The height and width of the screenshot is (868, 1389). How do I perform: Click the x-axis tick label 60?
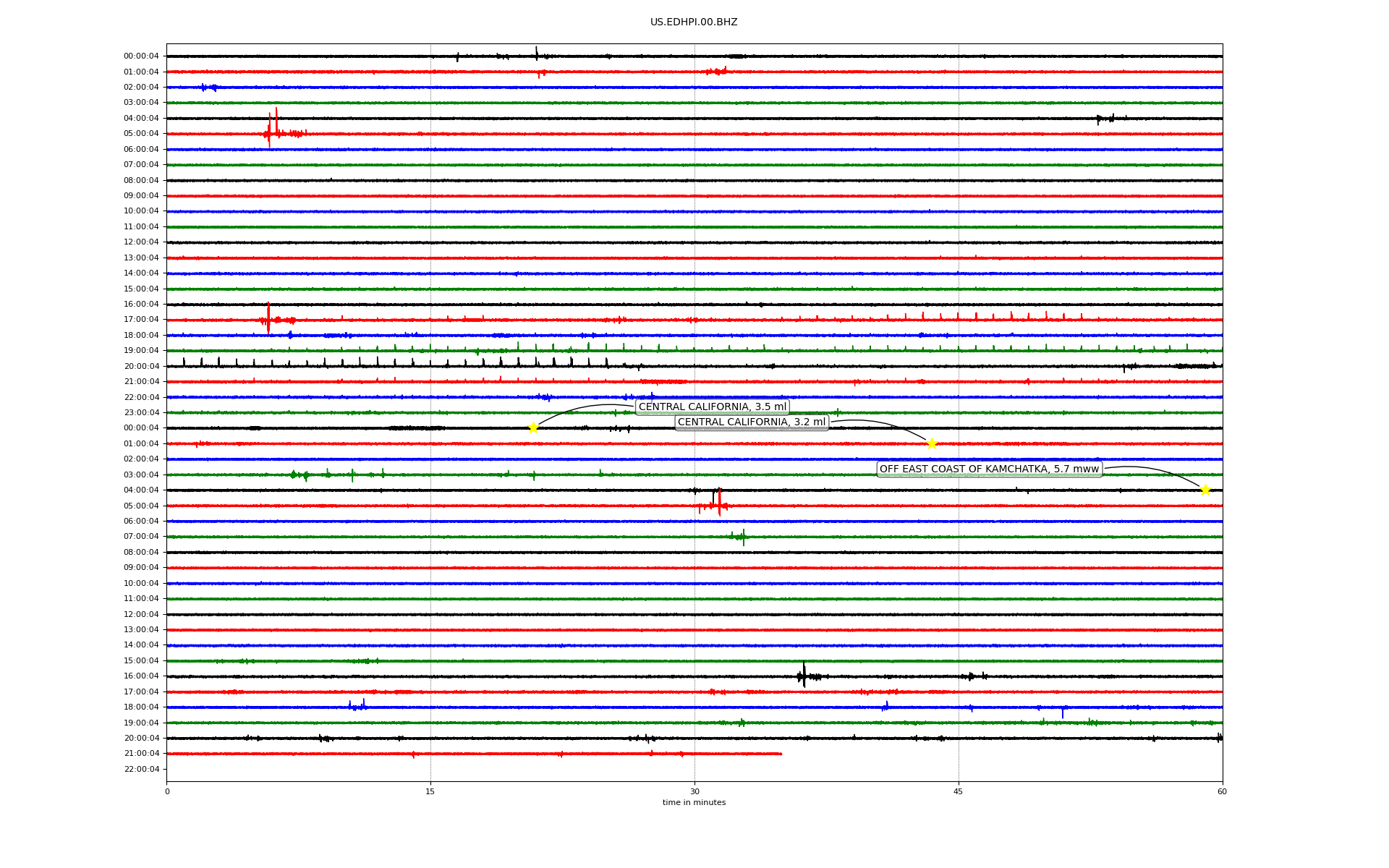coord(1222,791)
